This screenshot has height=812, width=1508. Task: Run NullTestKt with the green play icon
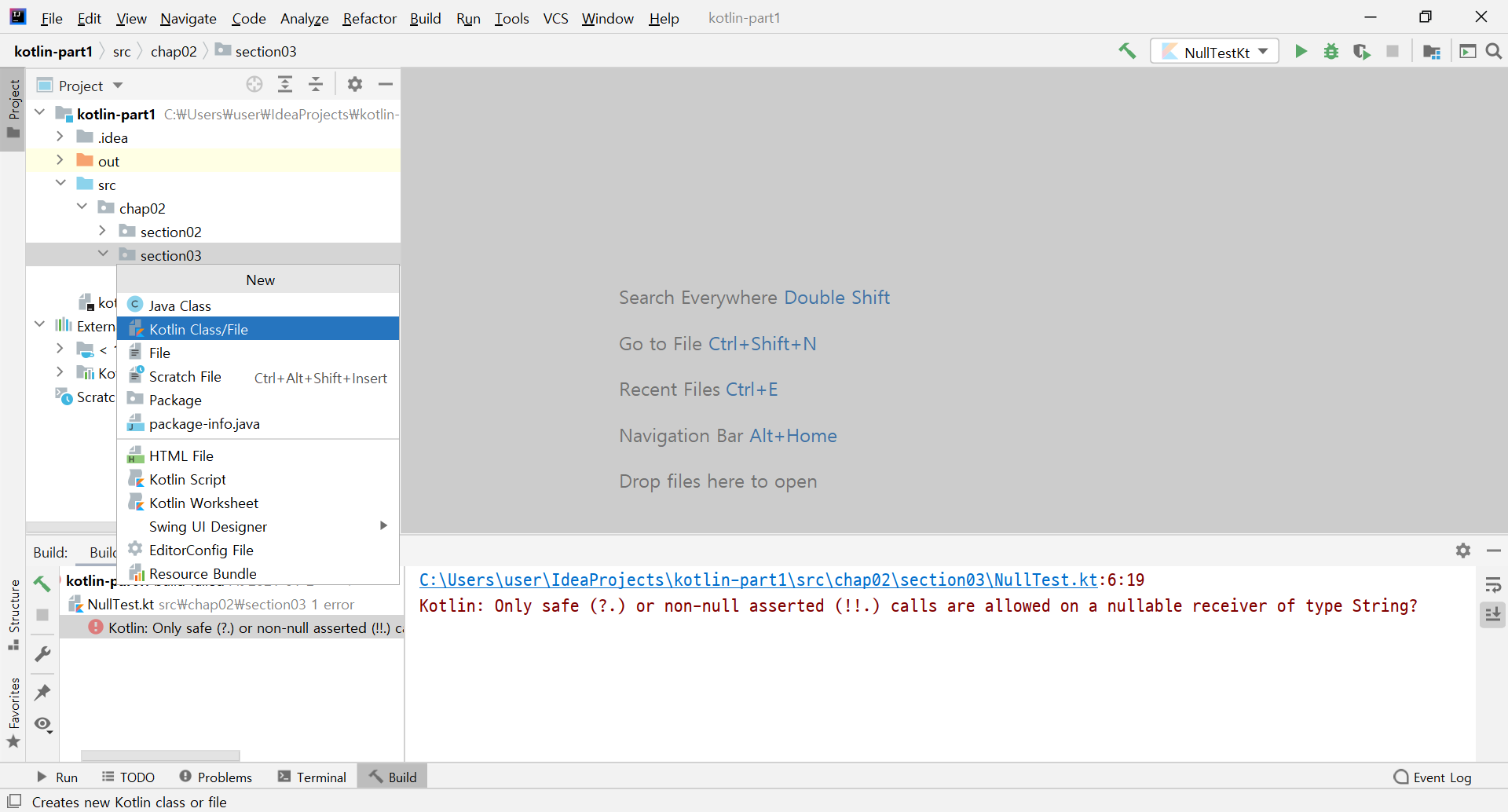coord(1301,51)
